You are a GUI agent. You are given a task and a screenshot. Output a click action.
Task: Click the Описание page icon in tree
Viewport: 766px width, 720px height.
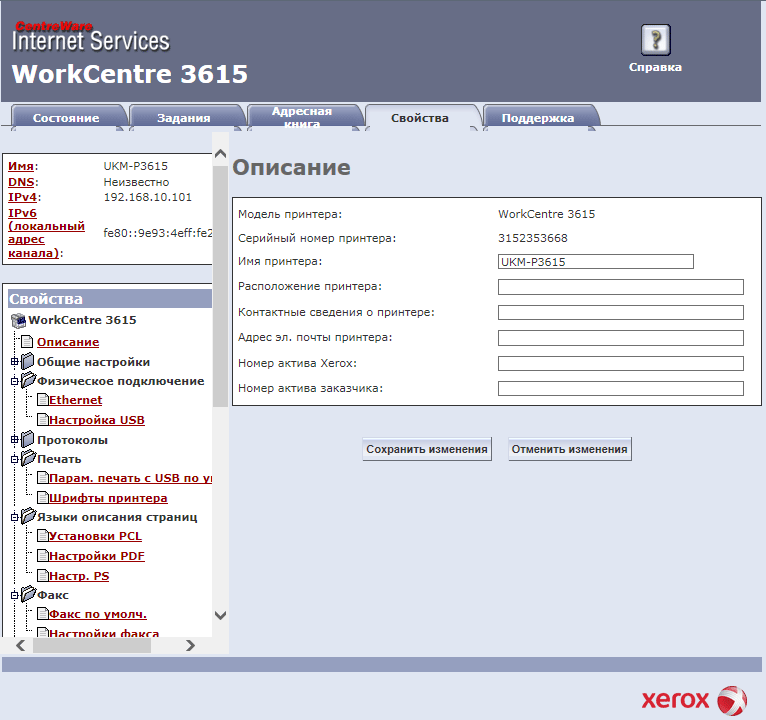[x=27, y=342]
